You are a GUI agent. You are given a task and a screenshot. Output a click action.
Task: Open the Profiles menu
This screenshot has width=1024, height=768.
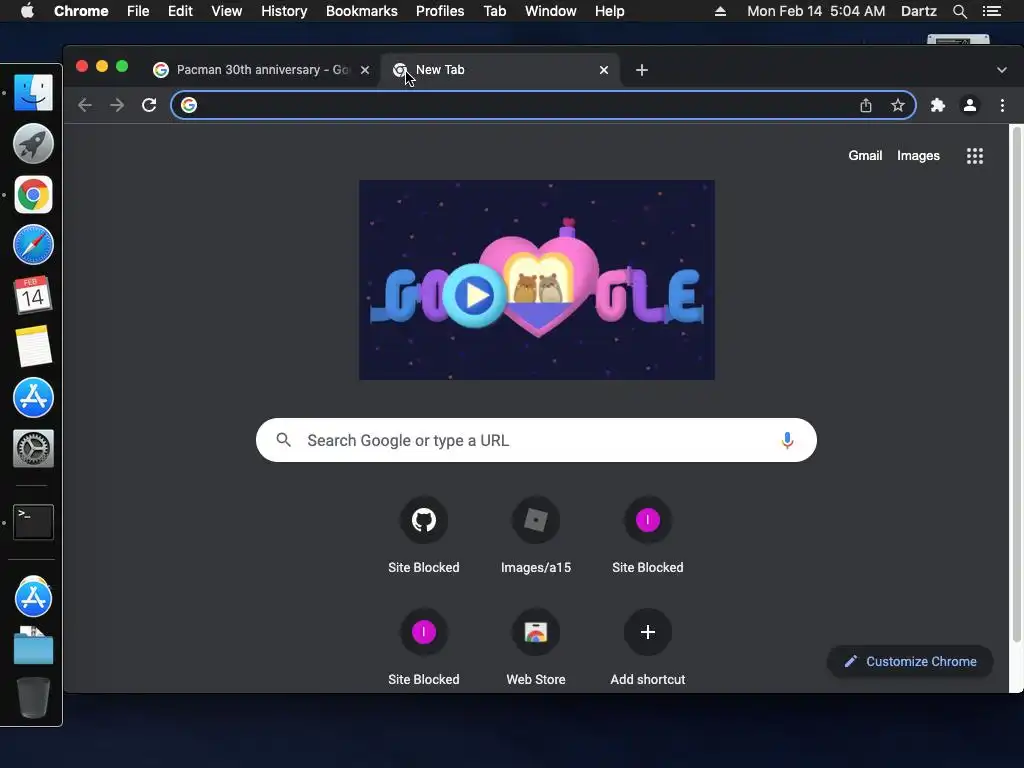(440, 11)
